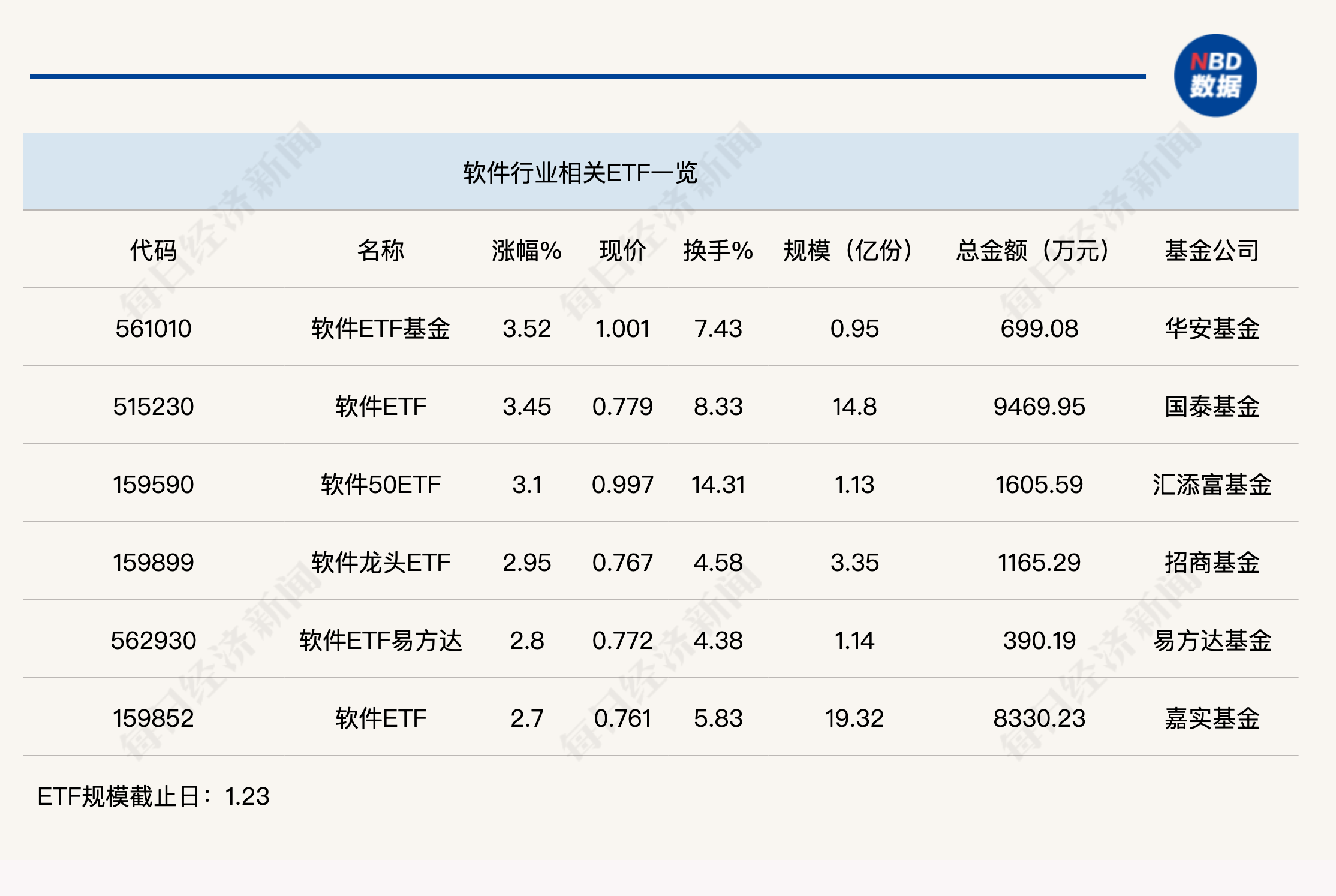Select company cell 招商基金
The height and width of the screenshot is (896, 1336).
pyautogui.click(x=1212, y=563)
